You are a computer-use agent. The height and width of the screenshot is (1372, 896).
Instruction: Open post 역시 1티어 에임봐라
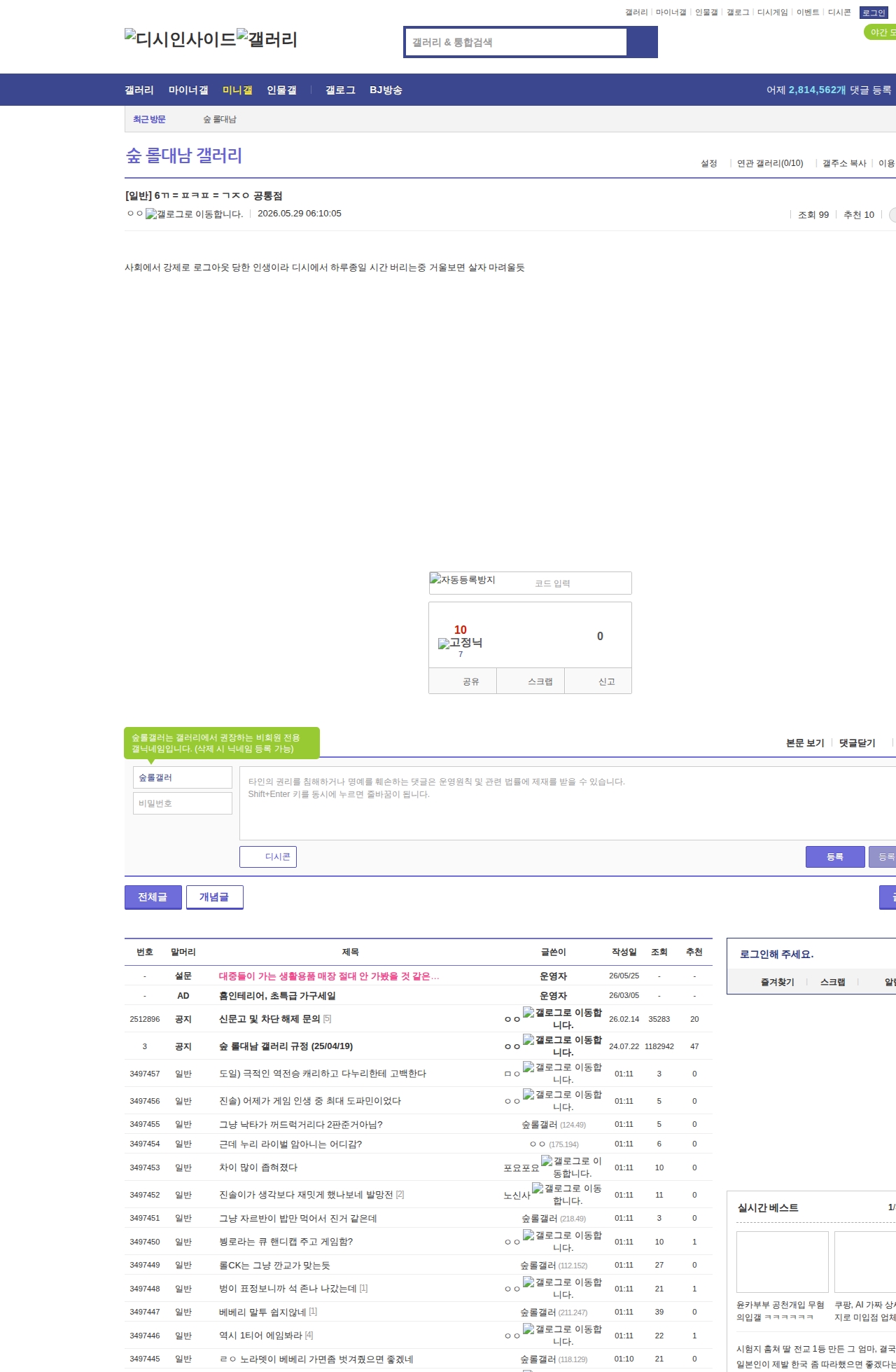(261, 1335)
